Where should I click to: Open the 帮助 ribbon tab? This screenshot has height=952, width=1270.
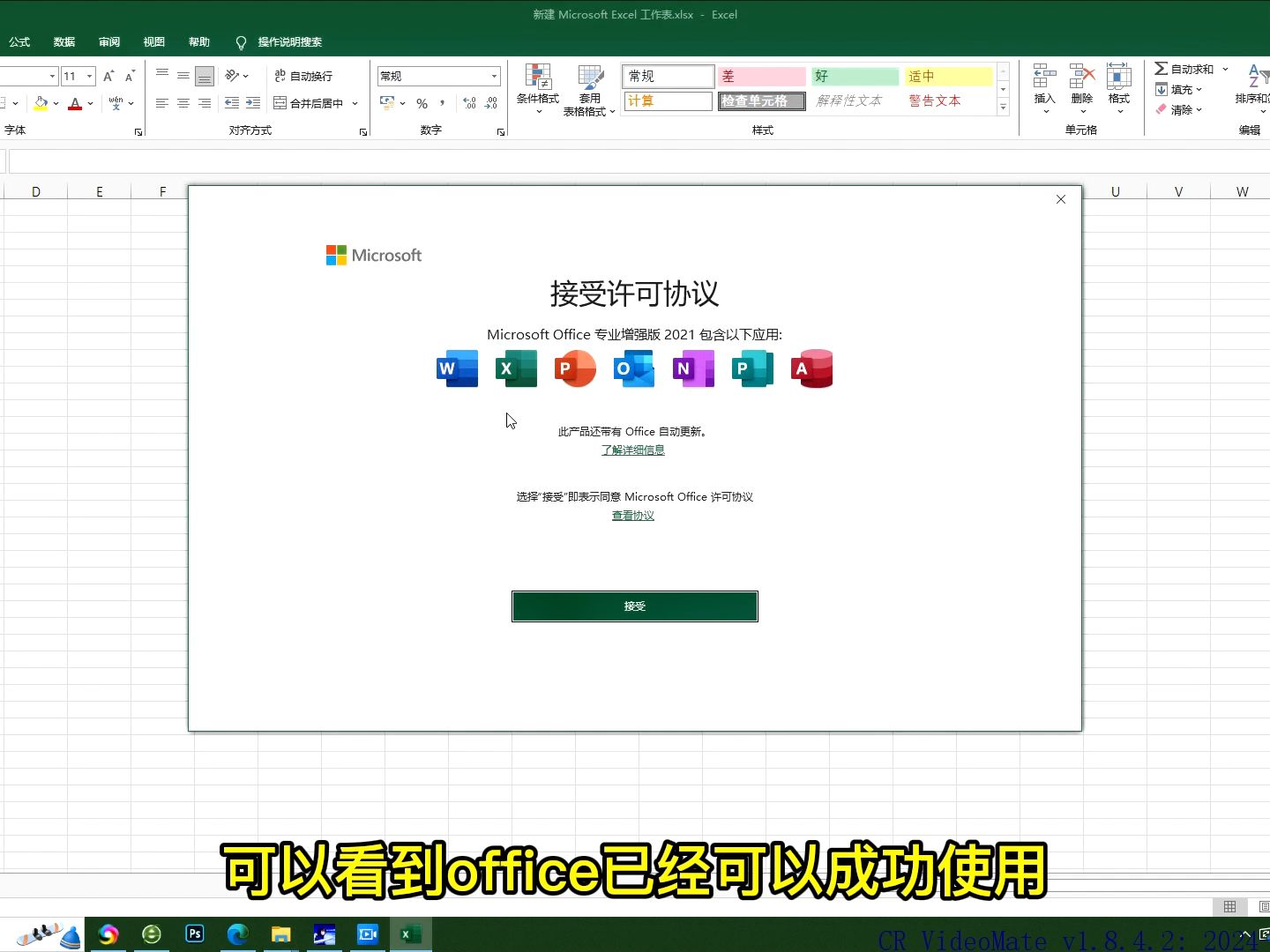coord(199,41)
